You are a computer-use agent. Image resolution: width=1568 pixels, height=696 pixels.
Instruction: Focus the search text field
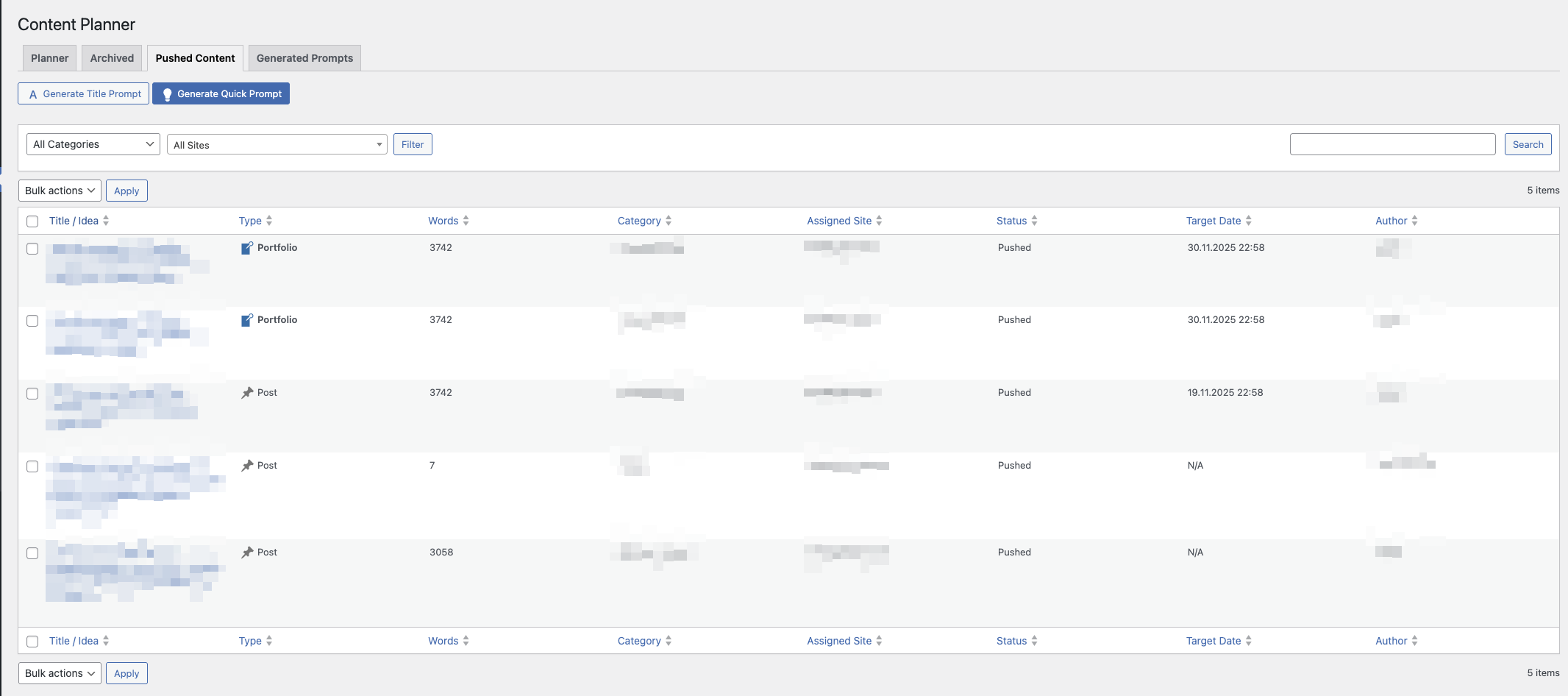click(1392, 144)
